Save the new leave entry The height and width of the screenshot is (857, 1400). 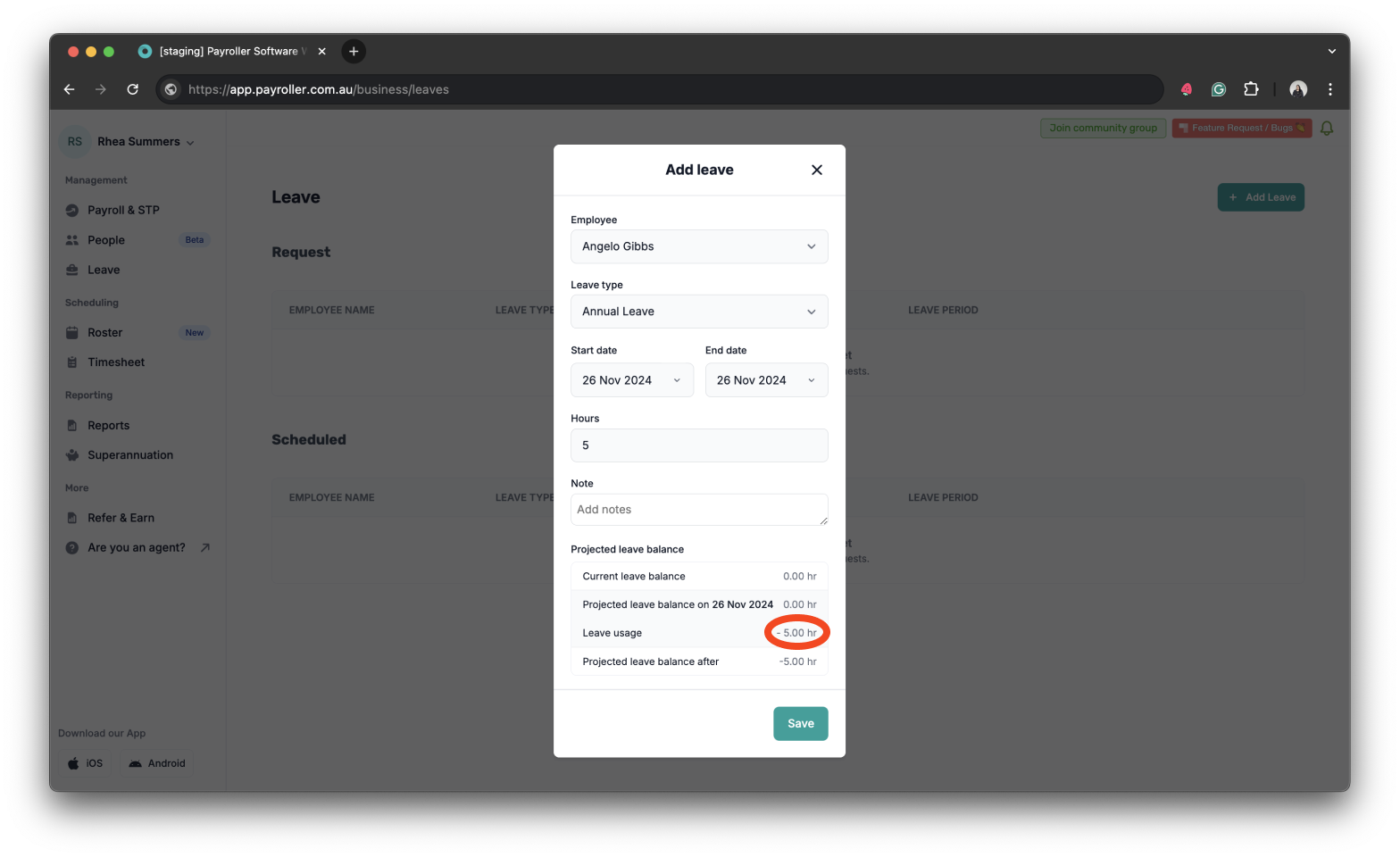click(800, 723)
